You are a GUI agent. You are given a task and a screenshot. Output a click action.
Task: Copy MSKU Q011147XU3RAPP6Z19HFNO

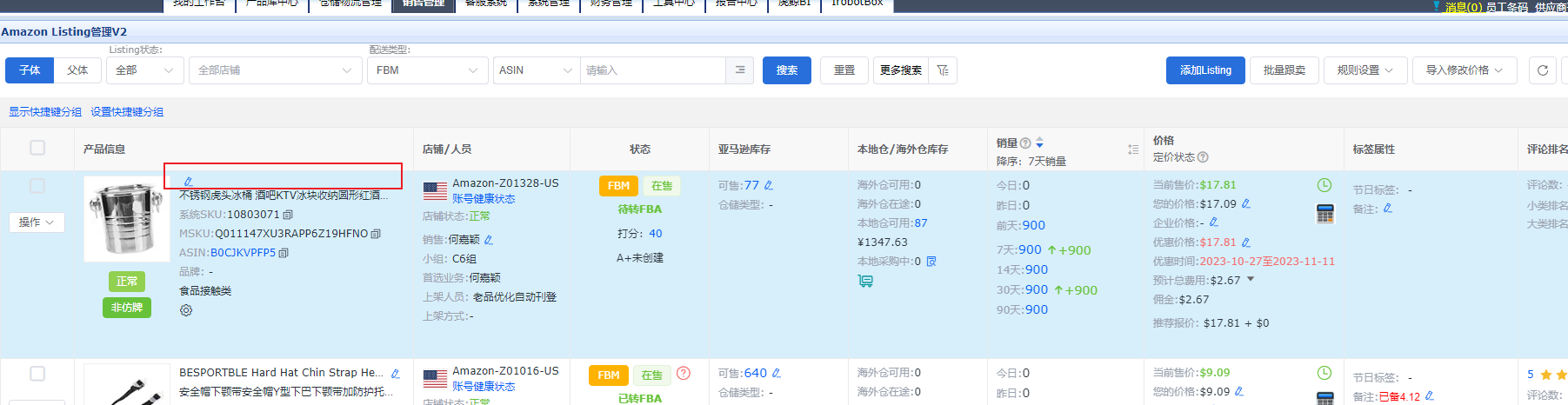click(x=376, y=234)
